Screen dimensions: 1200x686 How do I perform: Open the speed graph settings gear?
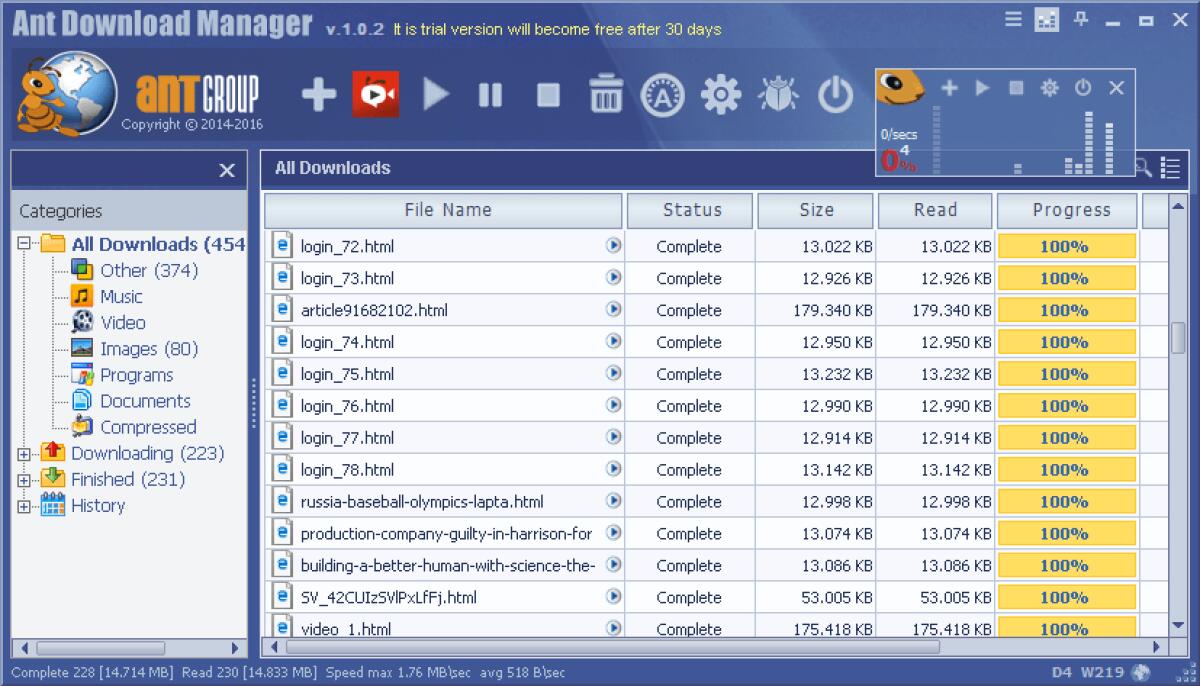(1049, 88)
